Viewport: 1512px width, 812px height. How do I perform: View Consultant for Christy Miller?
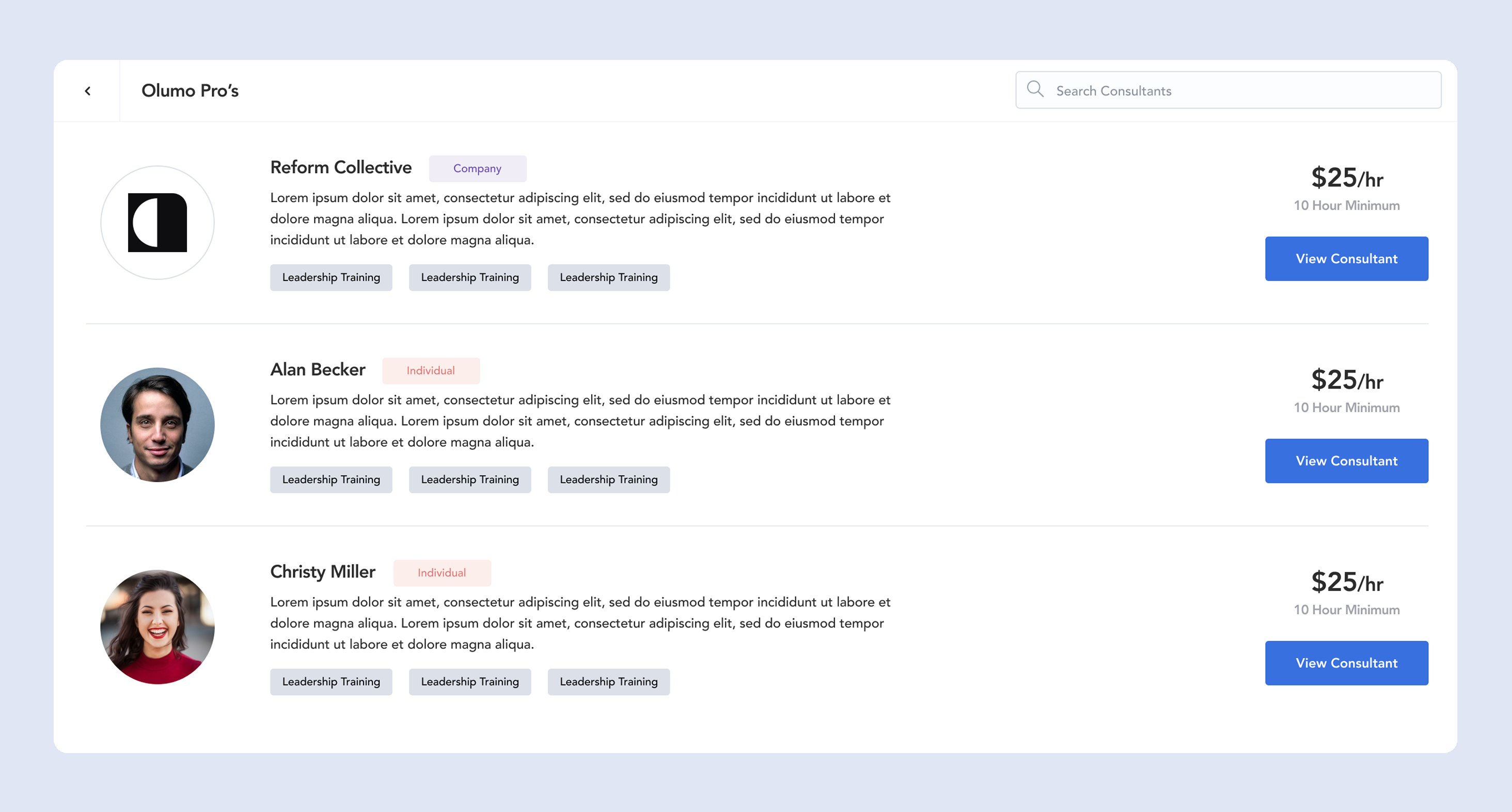click(x=1346, y=663)
